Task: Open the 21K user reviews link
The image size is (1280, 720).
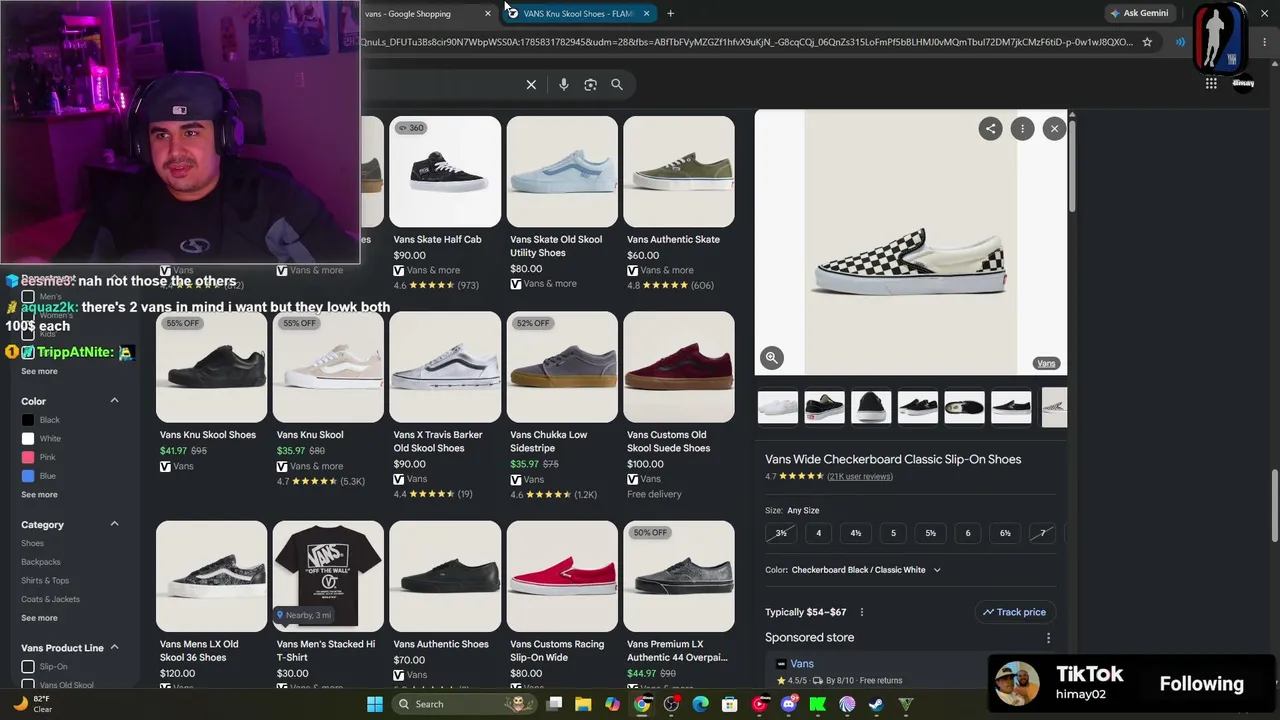Action: tap(860, 477)
